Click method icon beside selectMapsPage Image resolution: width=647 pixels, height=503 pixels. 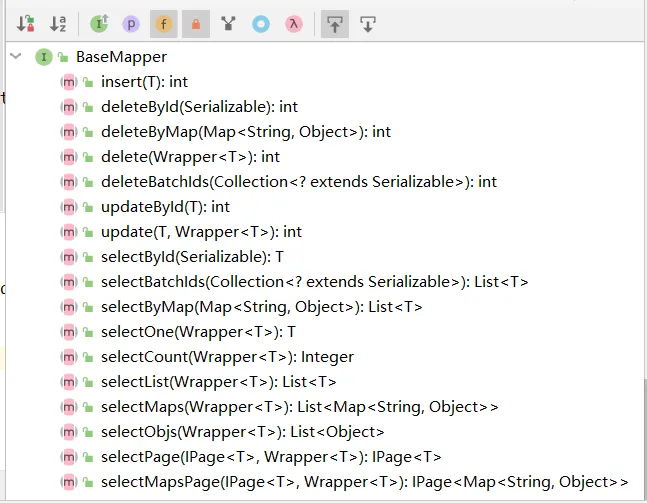pos(69,482)
